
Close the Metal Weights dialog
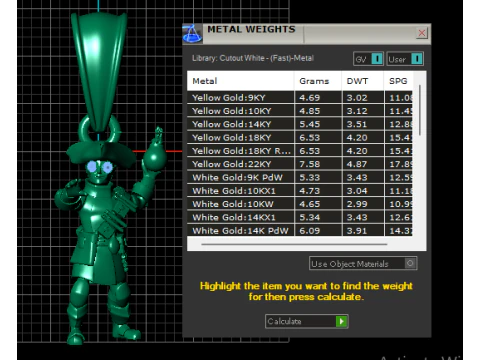[x=422, y=33]
